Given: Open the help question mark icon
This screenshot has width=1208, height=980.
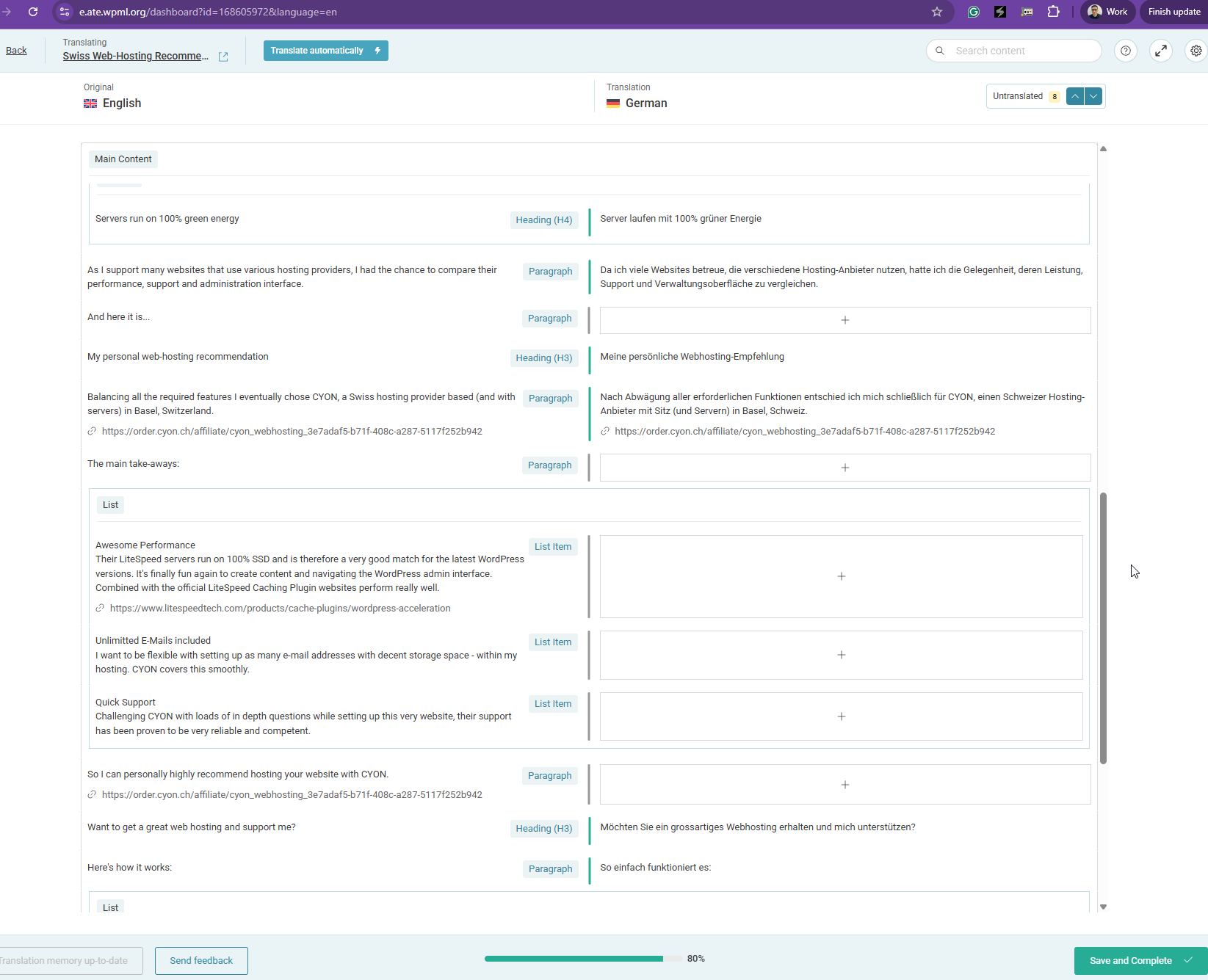Looking at the screenshot, I should coord(1126,51).
